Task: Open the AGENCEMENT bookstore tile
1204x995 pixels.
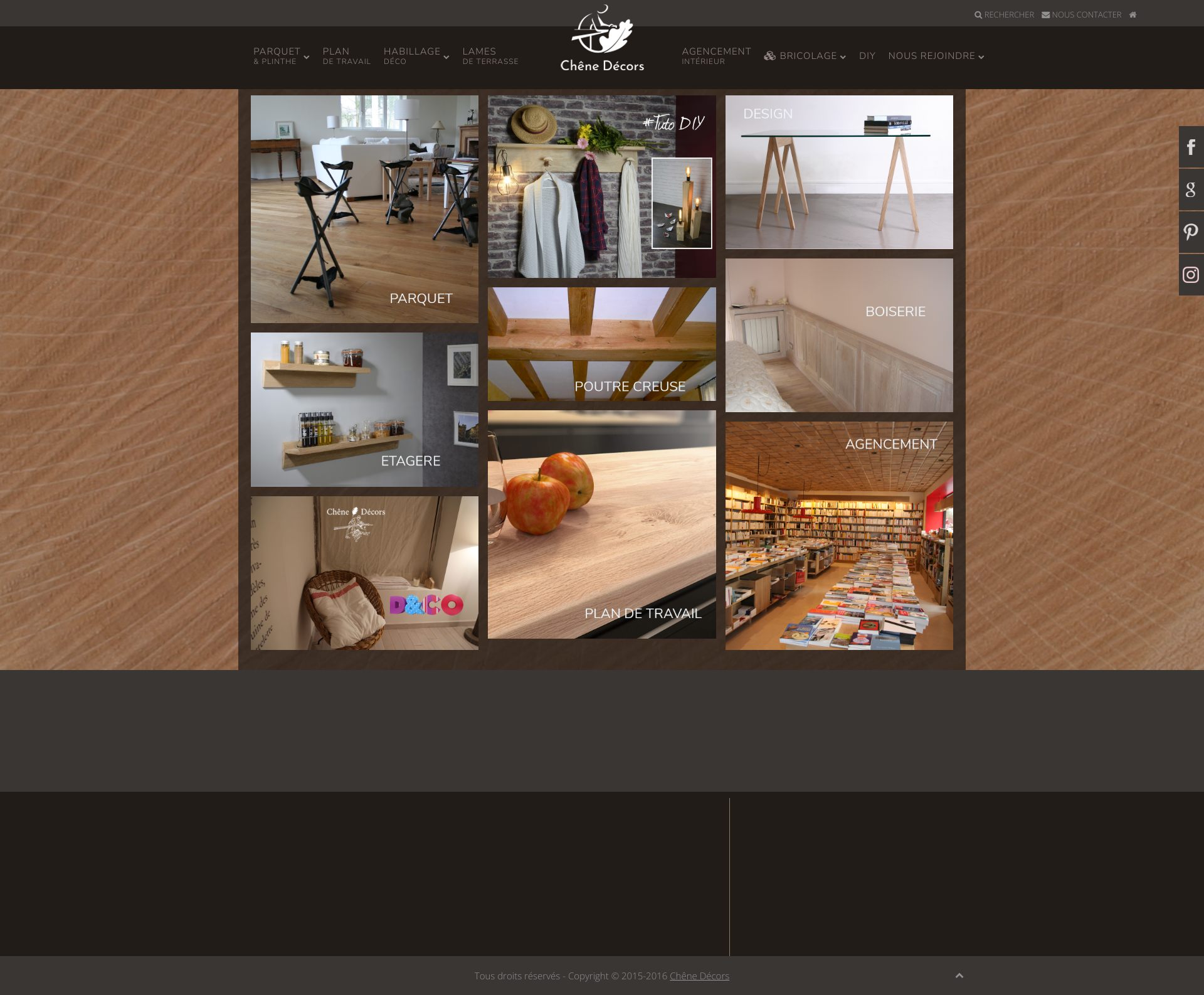Action: pyautogui.click(x=839, y=536)
